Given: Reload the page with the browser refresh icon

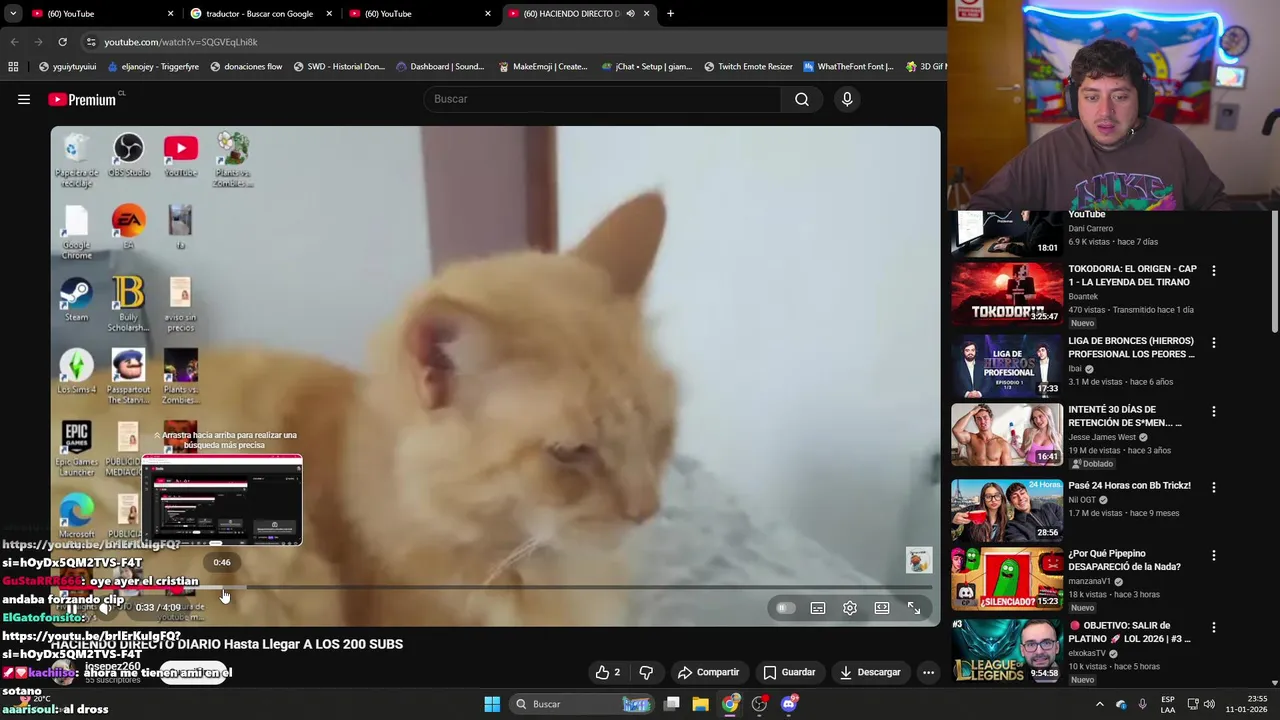Looking at the screenshot, I should coord(62,42).
